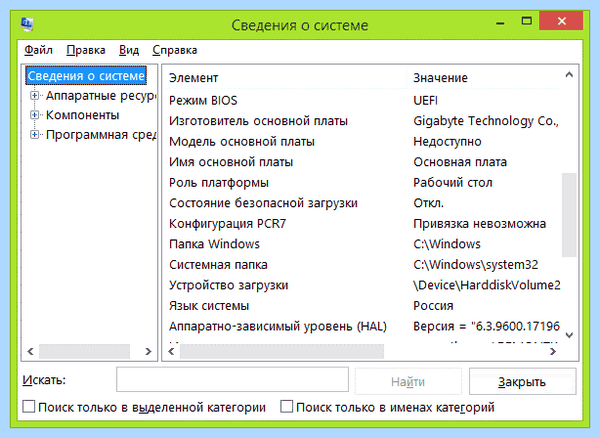Select the Аппаратно-зависимый уровень (HAL) row
The width and height of the screenshot is (600, 438).
tap(362, 326)
